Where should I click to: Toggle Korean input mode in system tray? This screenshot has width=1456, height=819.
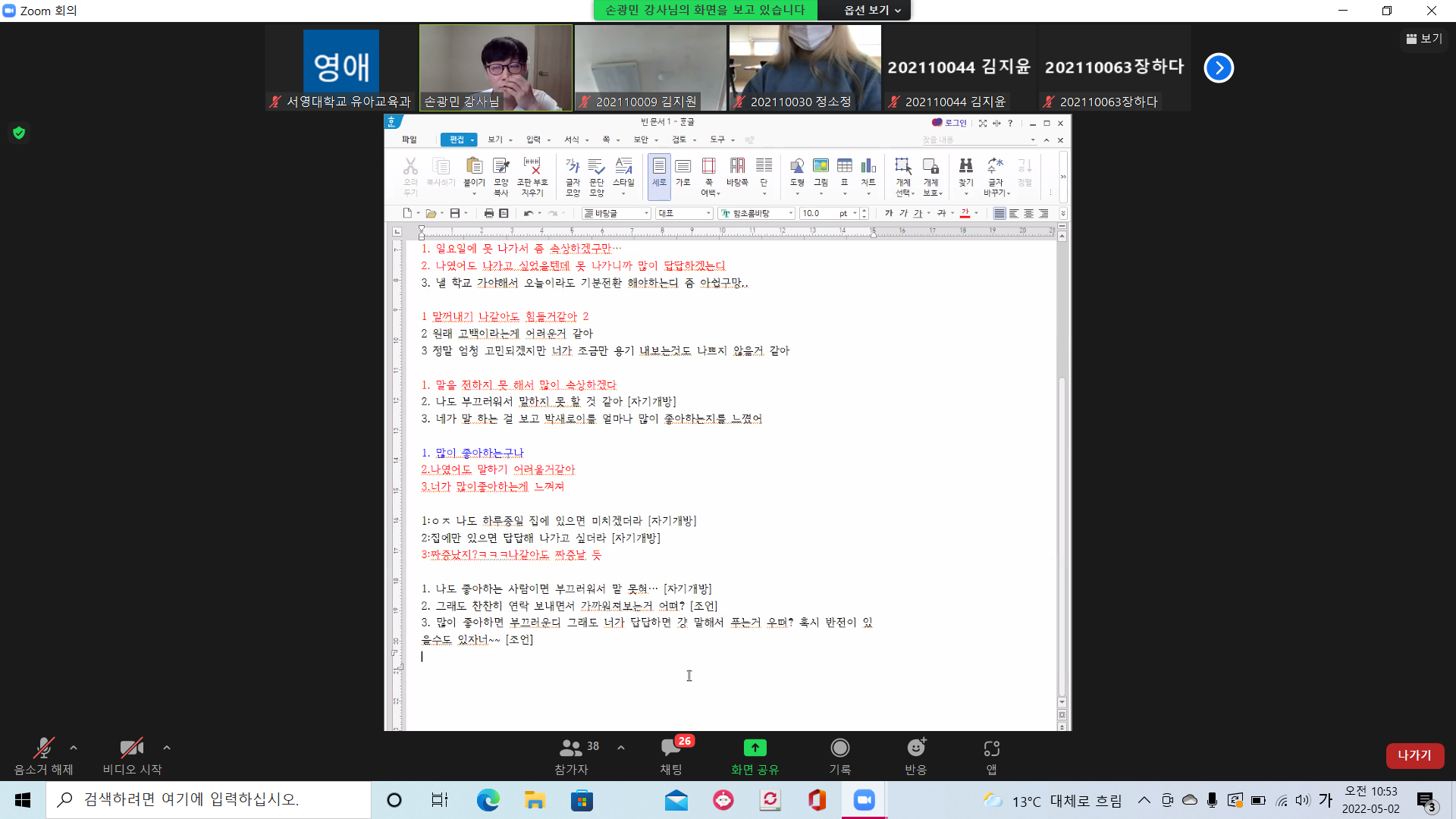(x=1326, y=800)
